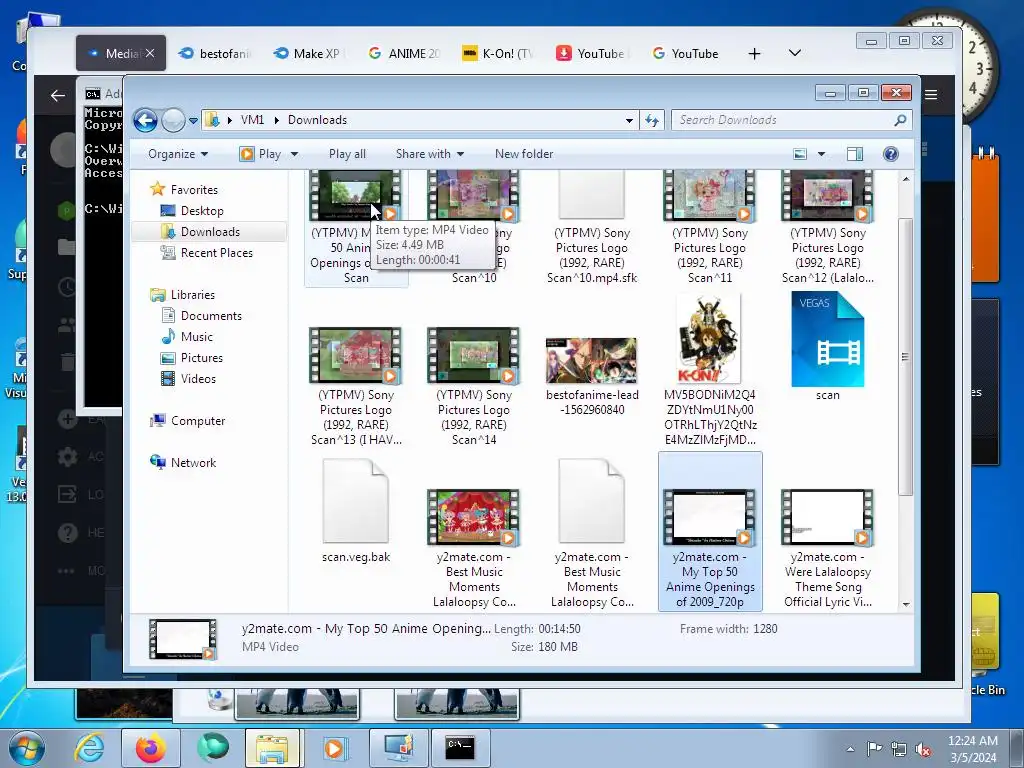Image resolution: width=1024 pixels, height=768 pixels.
Task: Launch Internet Explorer from taskbar
Action: click(x=89, y=748)
